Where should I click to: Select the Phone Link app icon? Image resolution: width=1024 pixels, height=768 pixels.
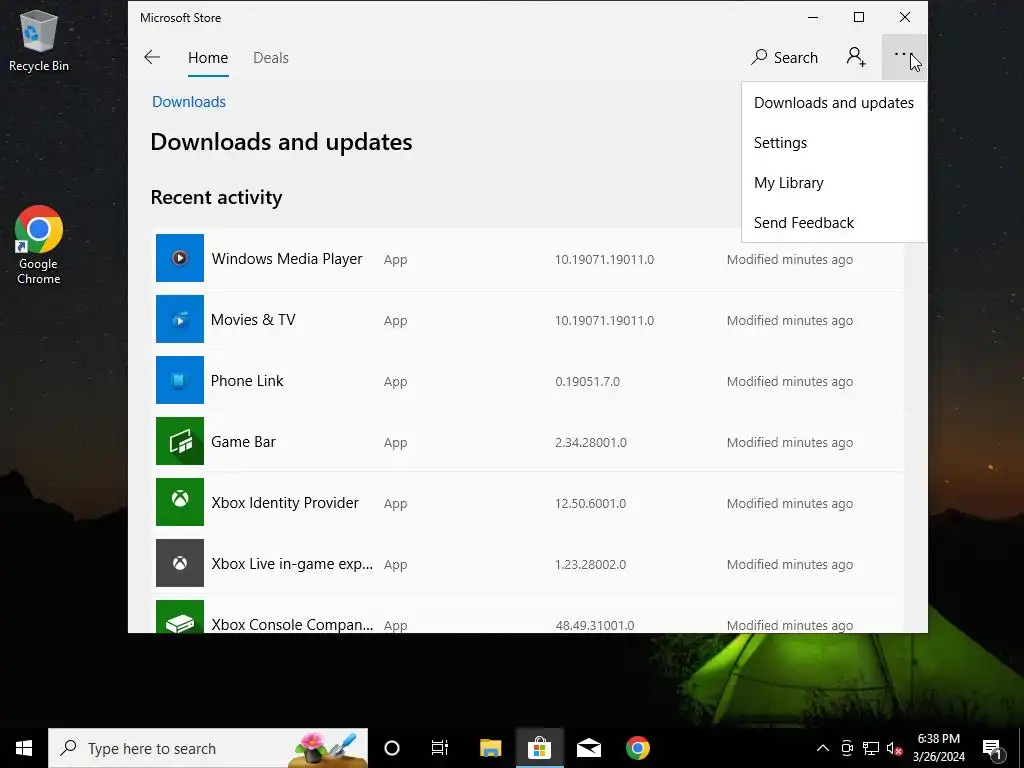click(180, 380)
